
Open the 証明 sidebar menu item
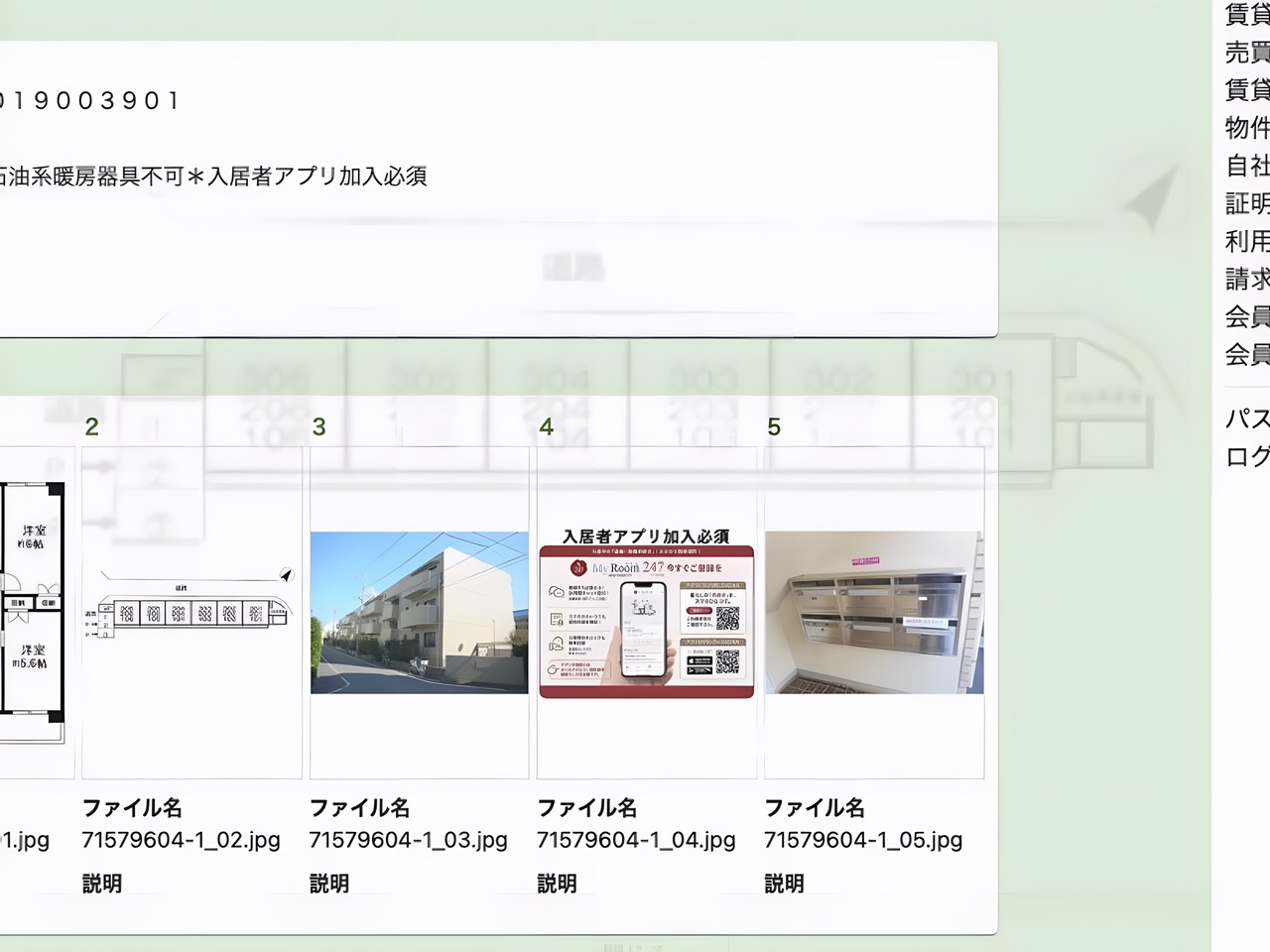point(1247,203)
